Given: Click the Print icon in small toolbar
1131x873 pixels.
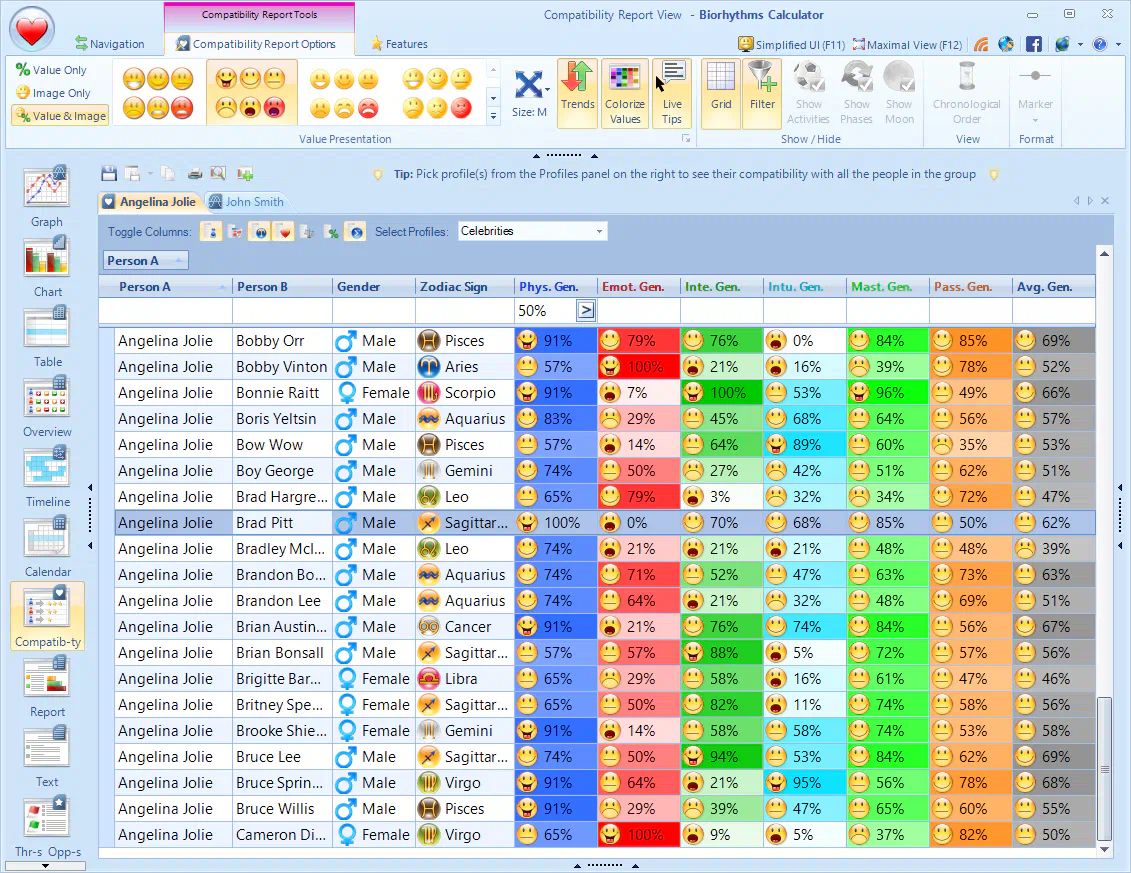Looking at the screenshot, I should [x=195, y=173].
